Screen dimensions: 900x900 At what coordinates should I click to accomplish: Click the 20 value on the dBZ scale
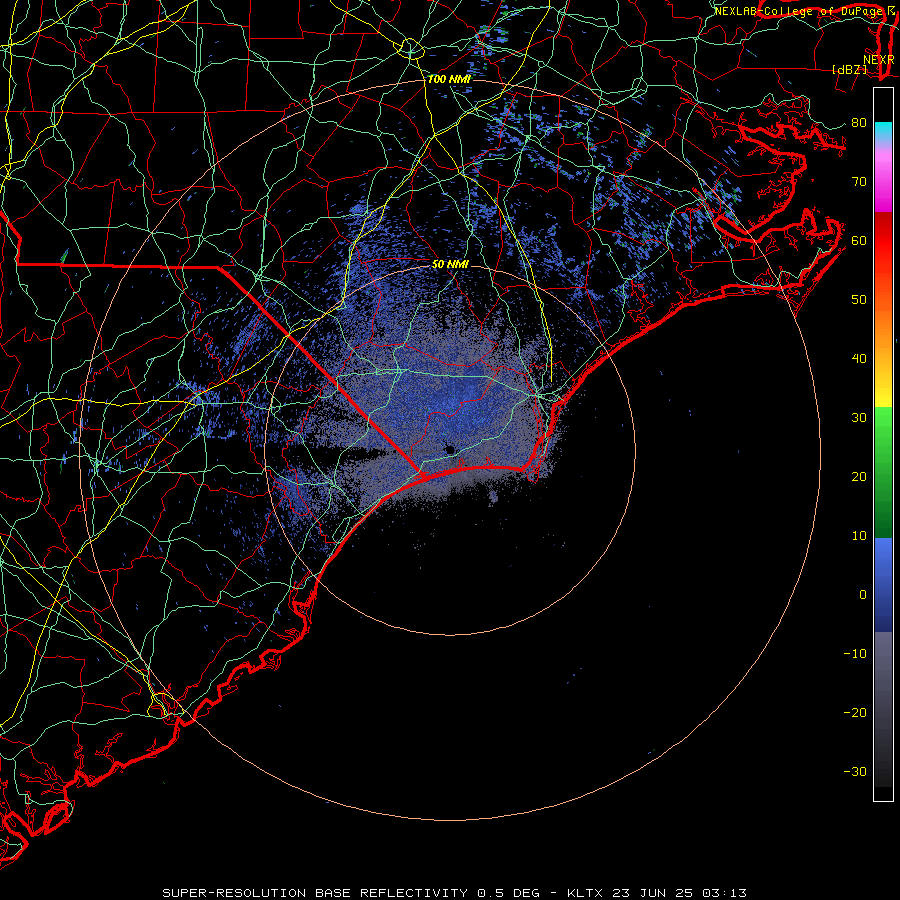coord(859,476)
